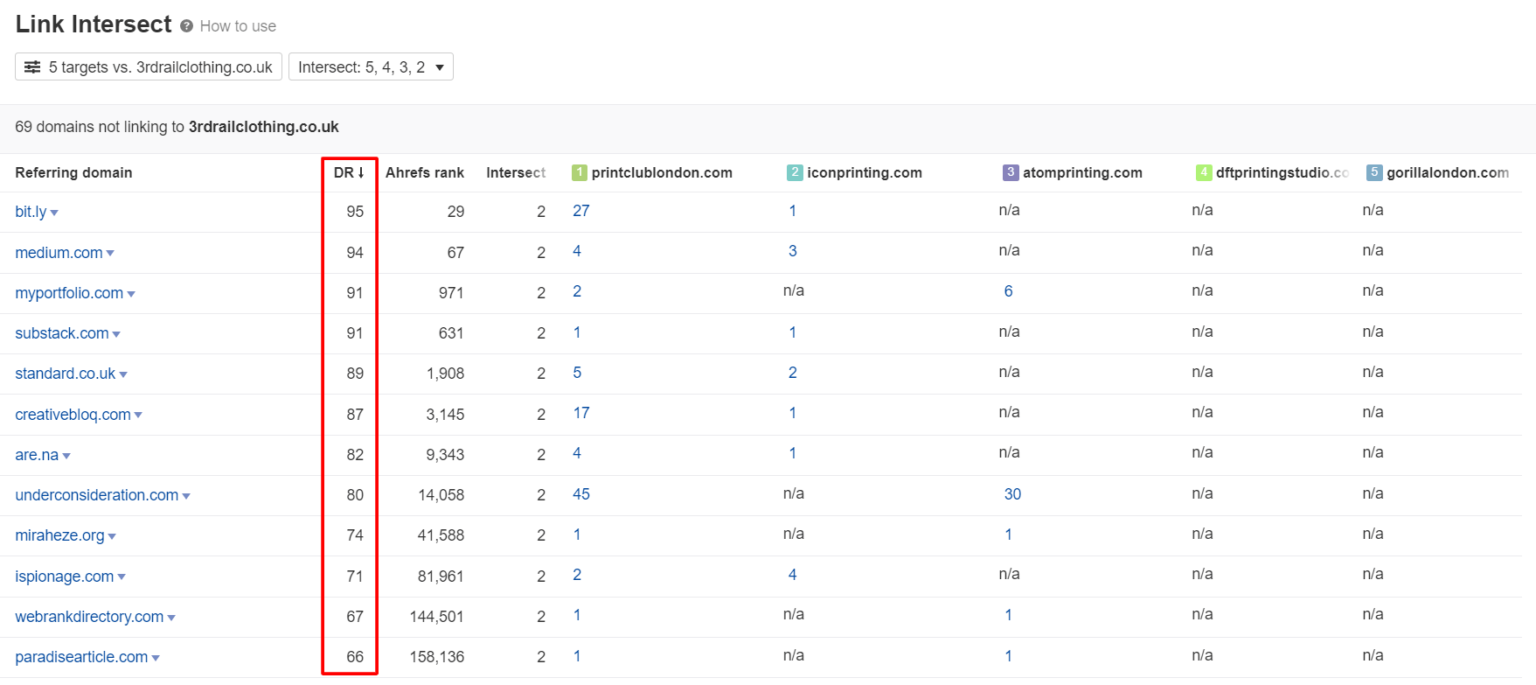
Task: Click teal number 2 badge beside iconprinting.com
Action: pos(795,173)
